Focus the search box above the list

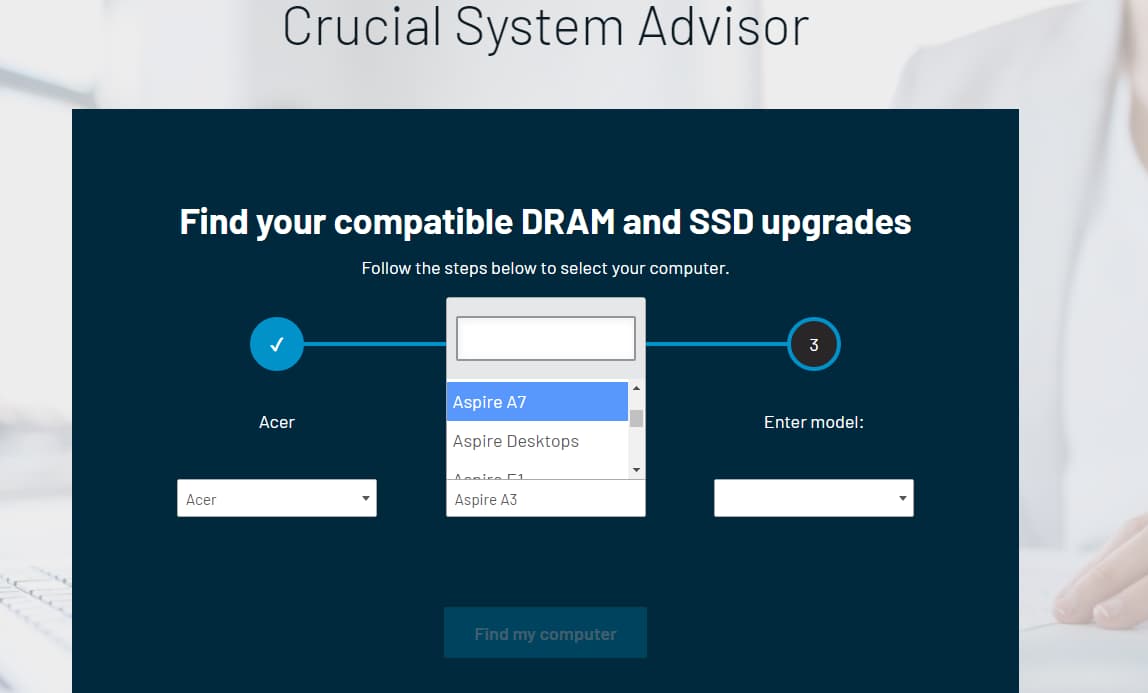tap(545, 339)
